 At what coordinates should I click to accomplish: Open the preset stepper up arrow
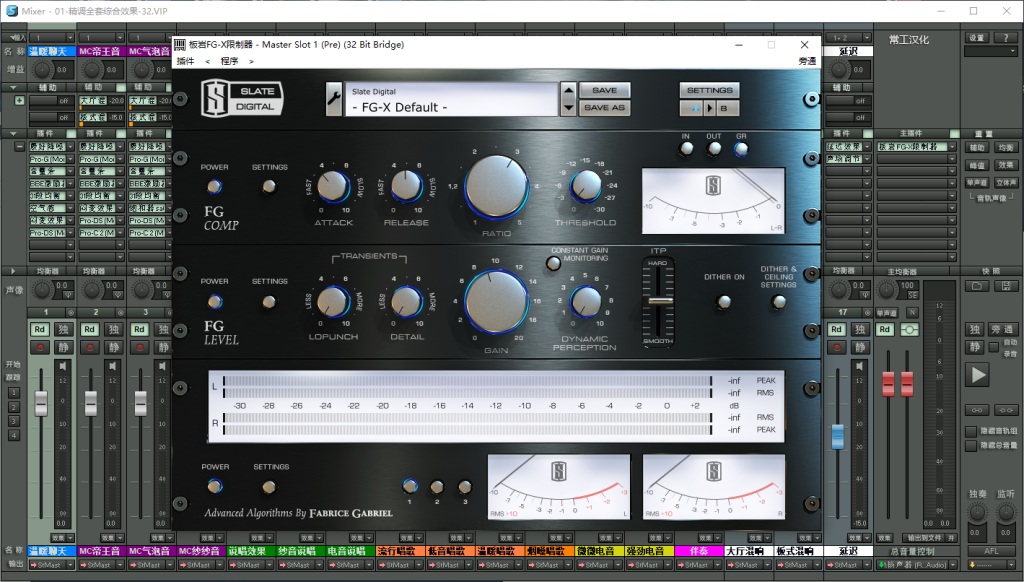pos(568,91)
